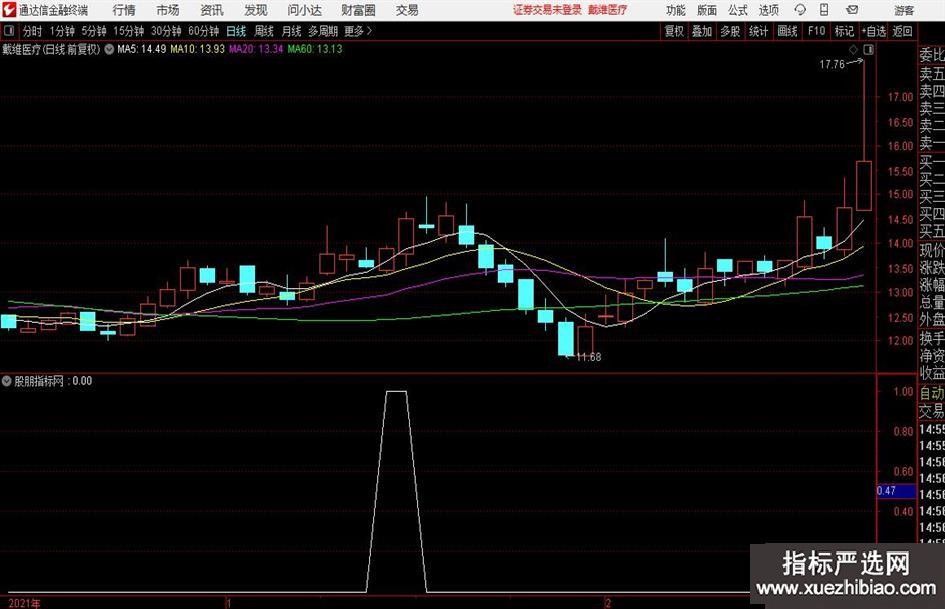Open the 多周期 multi-period view
Image resolution: width=945 pixels, height=609 pixels.
click(323, 31)
